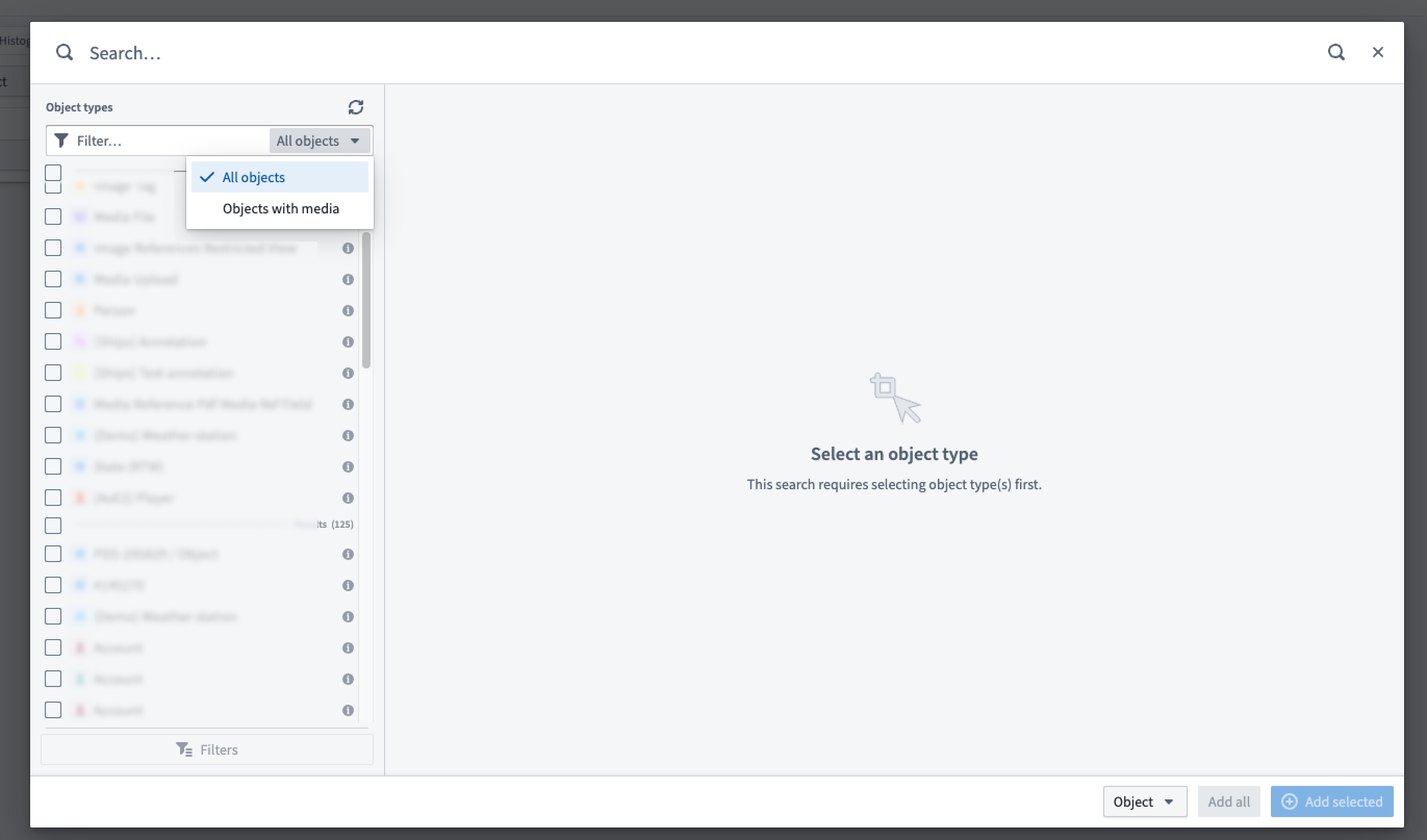Image resolution: width=1427 pixels, height=840 pixels.
Task: Open the Object dropdown in the footer
Action: click(x=1144, y=801)
